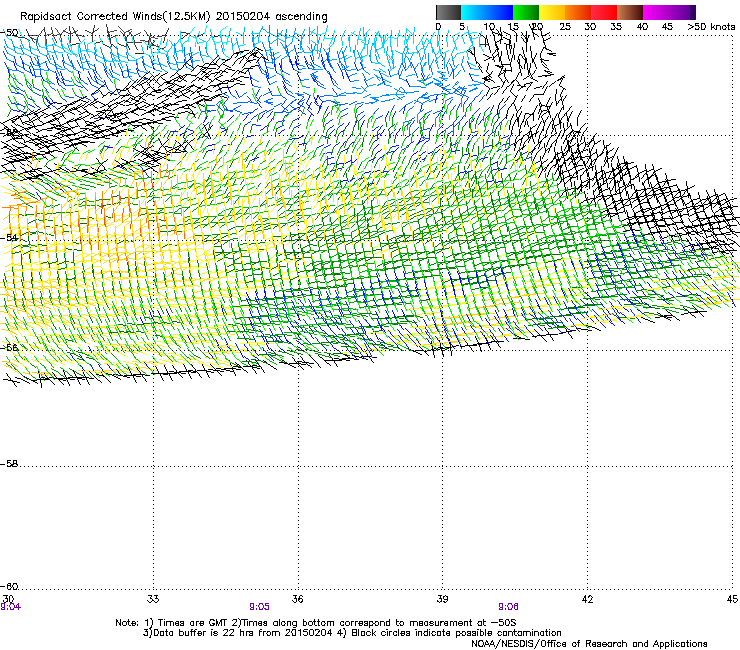Click the NOAA/NESDIS Office of Research credit
Screen dimensions: 740x650
[x=589, y=644]
